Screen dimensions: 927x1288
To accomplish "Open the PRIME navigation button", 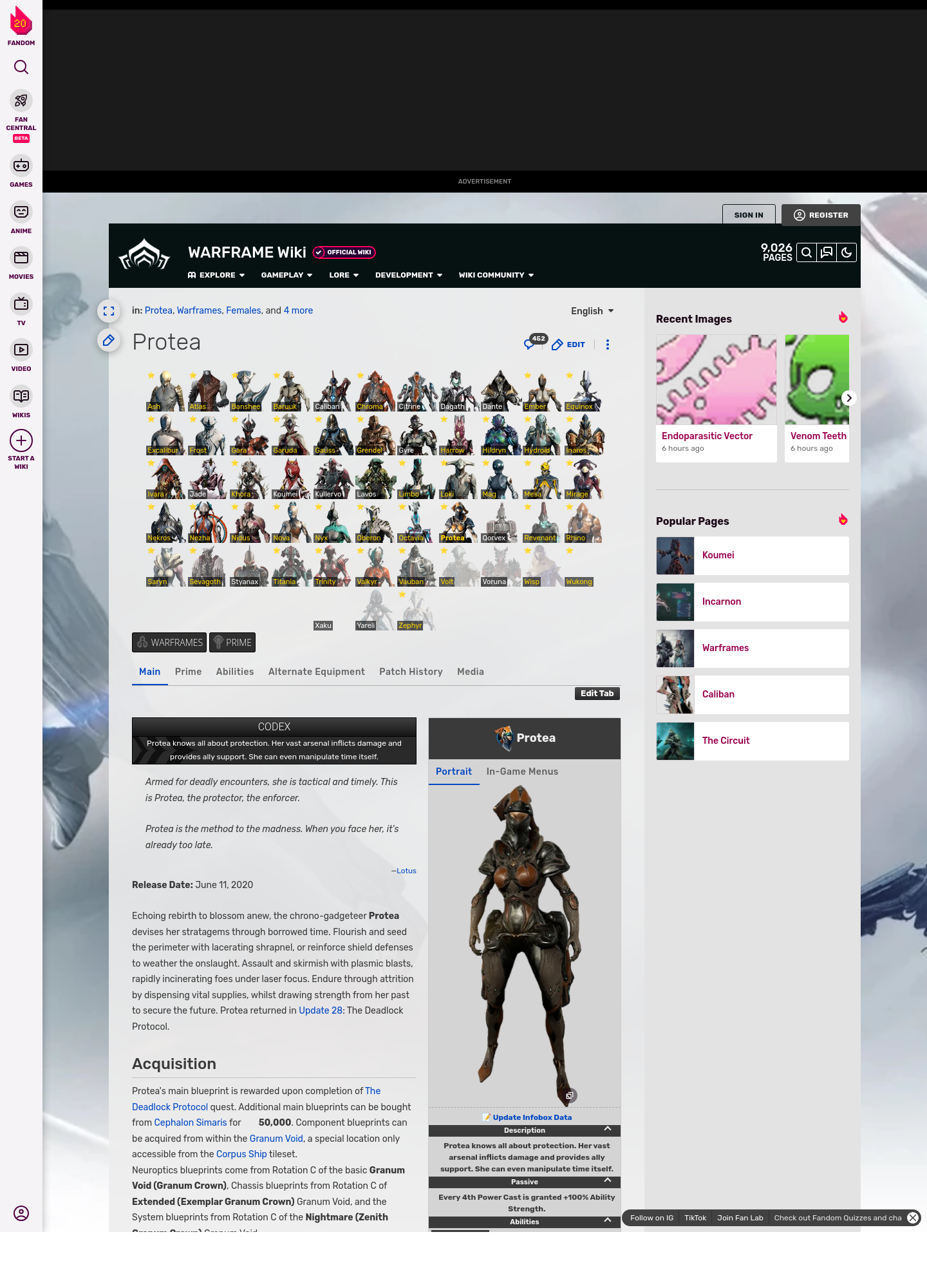I will 232,643.
